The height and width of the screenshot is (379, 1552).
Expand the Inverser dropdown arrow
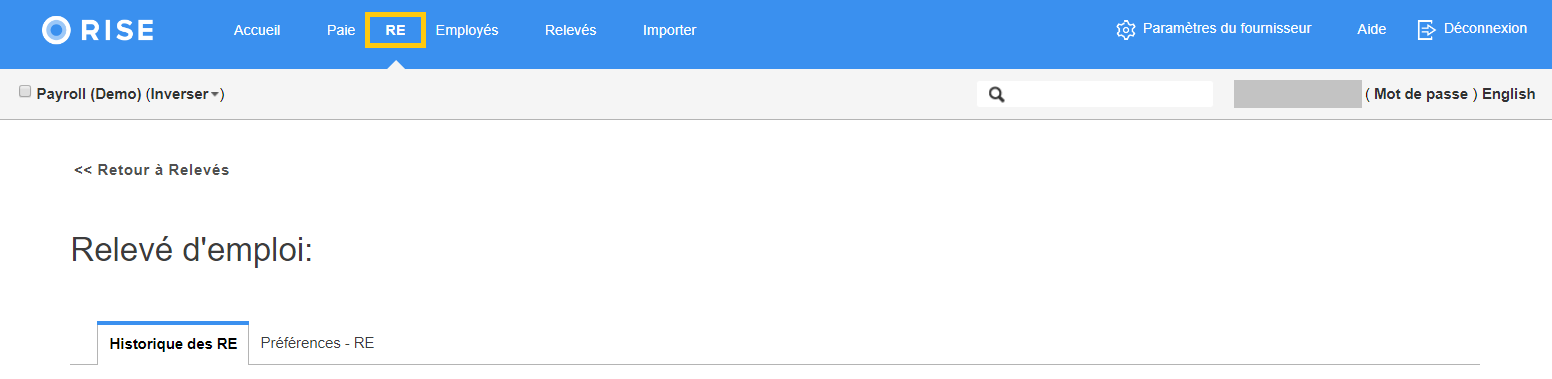click(215, 95)
